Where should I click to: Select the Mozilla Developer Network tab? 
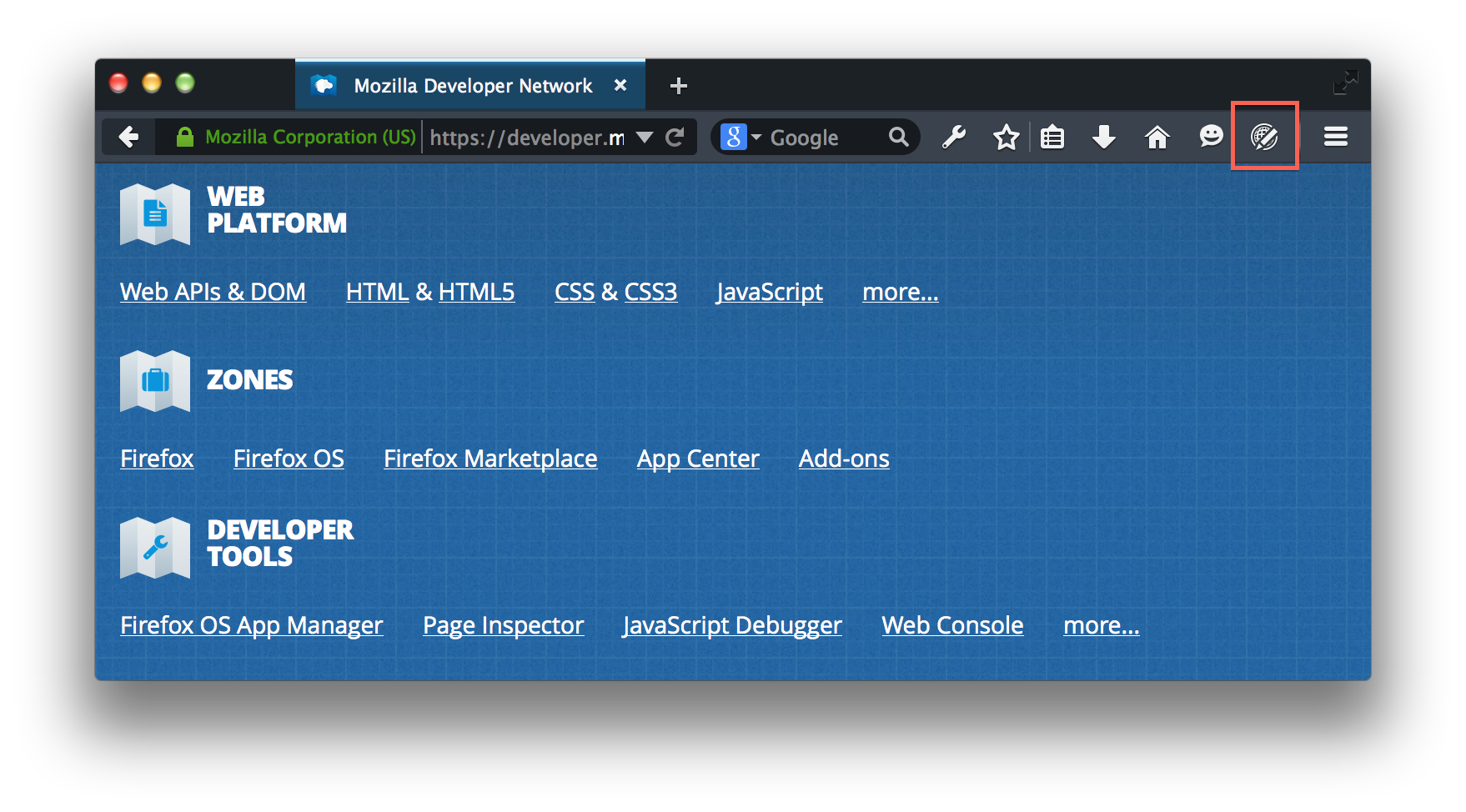470,85
